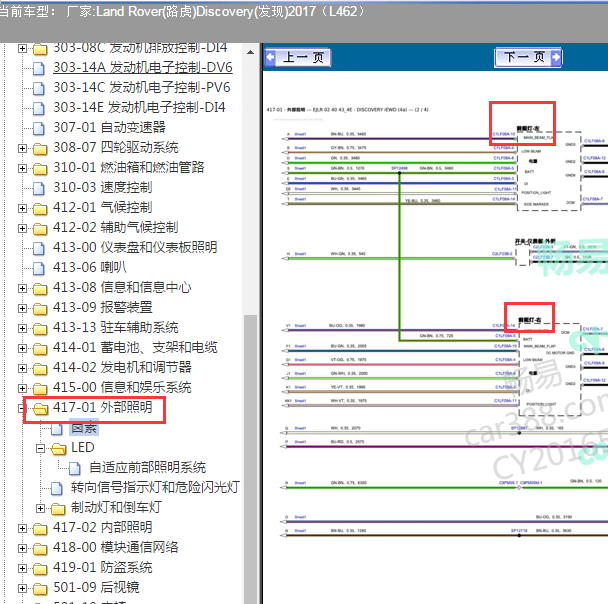
Task: Click Sheet1 link on wire H
Action: [300, 254]
